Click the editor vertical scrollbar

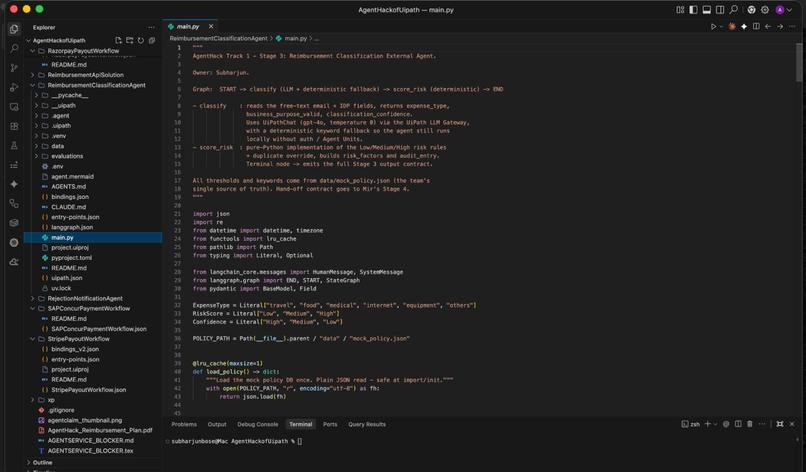(799, 62)
